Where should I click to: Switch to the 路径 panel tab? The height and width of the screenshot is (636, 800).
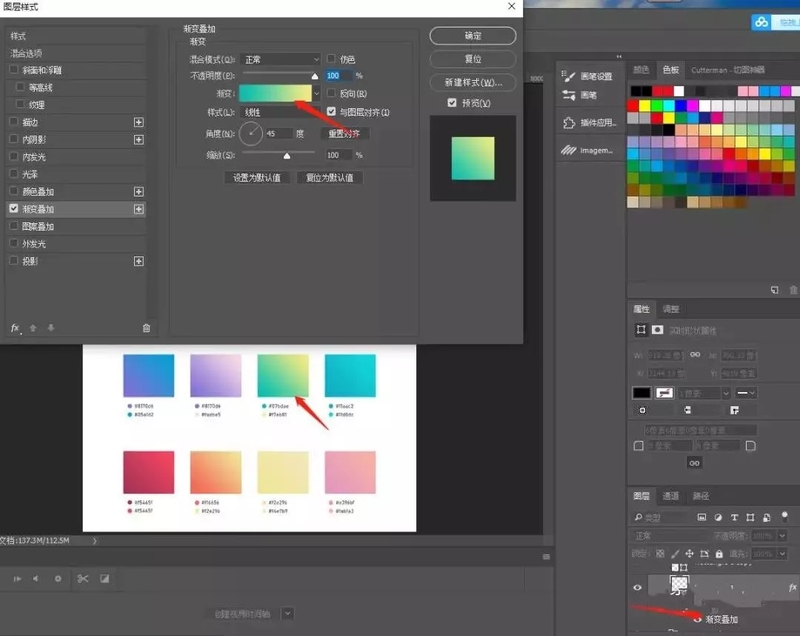pos(701,496)
